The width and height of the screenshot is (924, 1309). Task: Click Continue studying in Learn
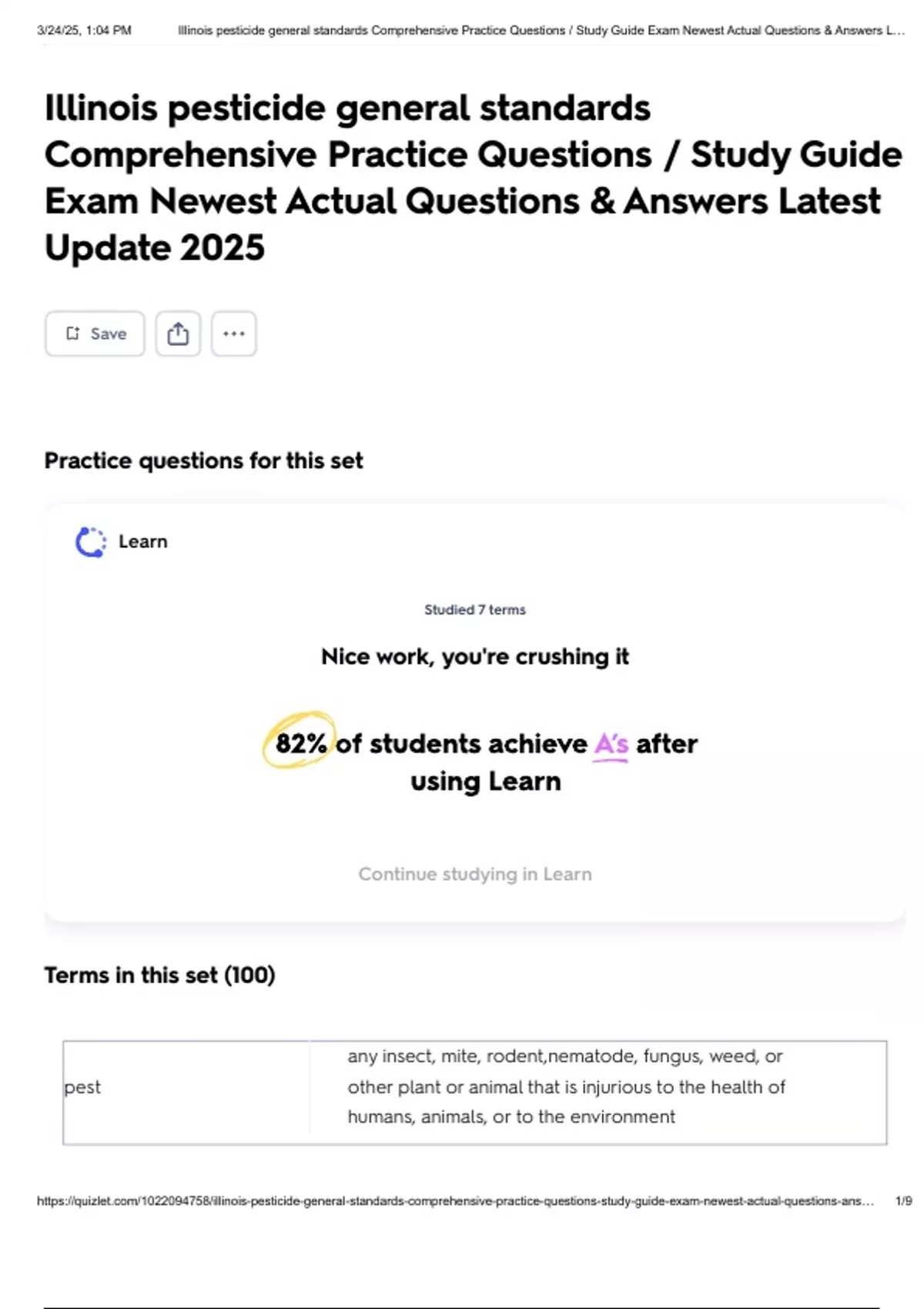(474, 874)
